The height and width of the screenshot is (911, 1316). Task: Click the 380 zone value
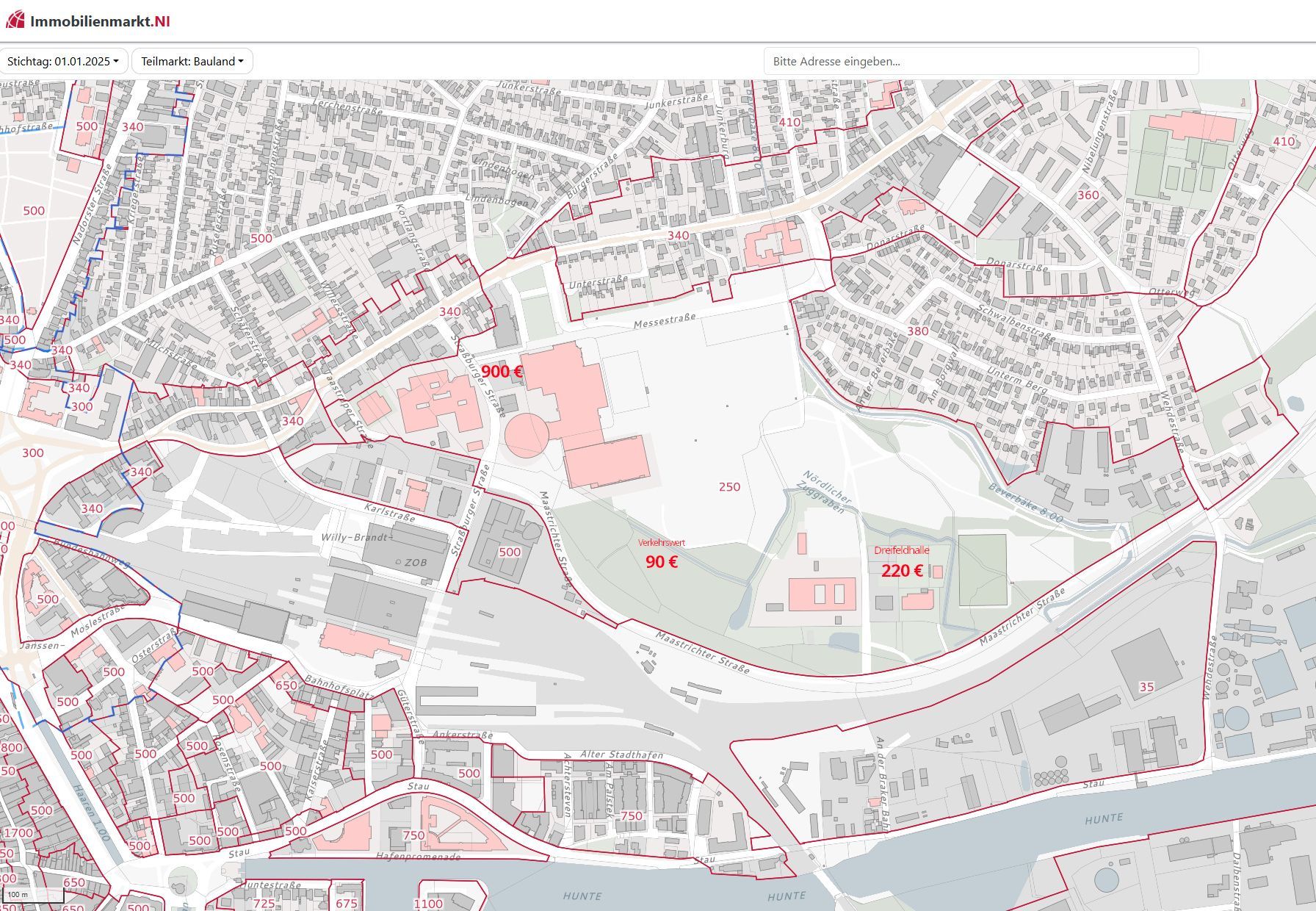coord(917,331)
